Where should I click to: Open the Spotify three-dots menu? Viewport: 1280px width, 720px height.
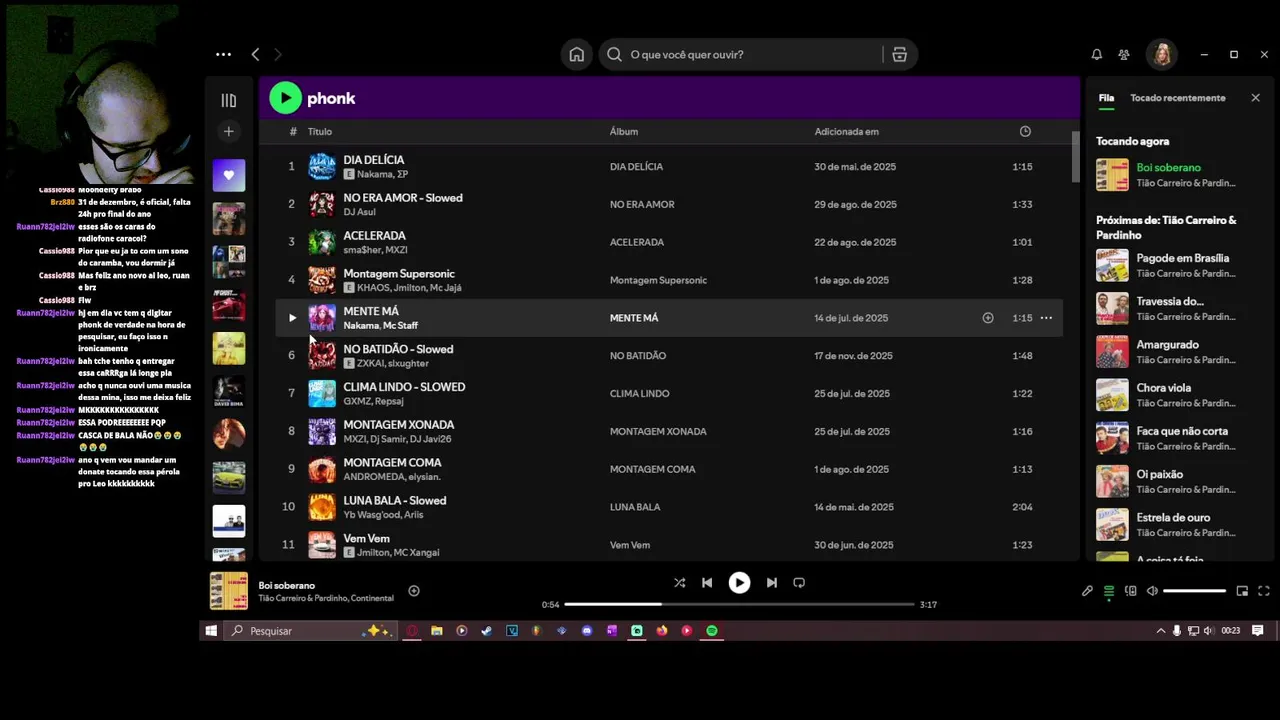point(223,54)
